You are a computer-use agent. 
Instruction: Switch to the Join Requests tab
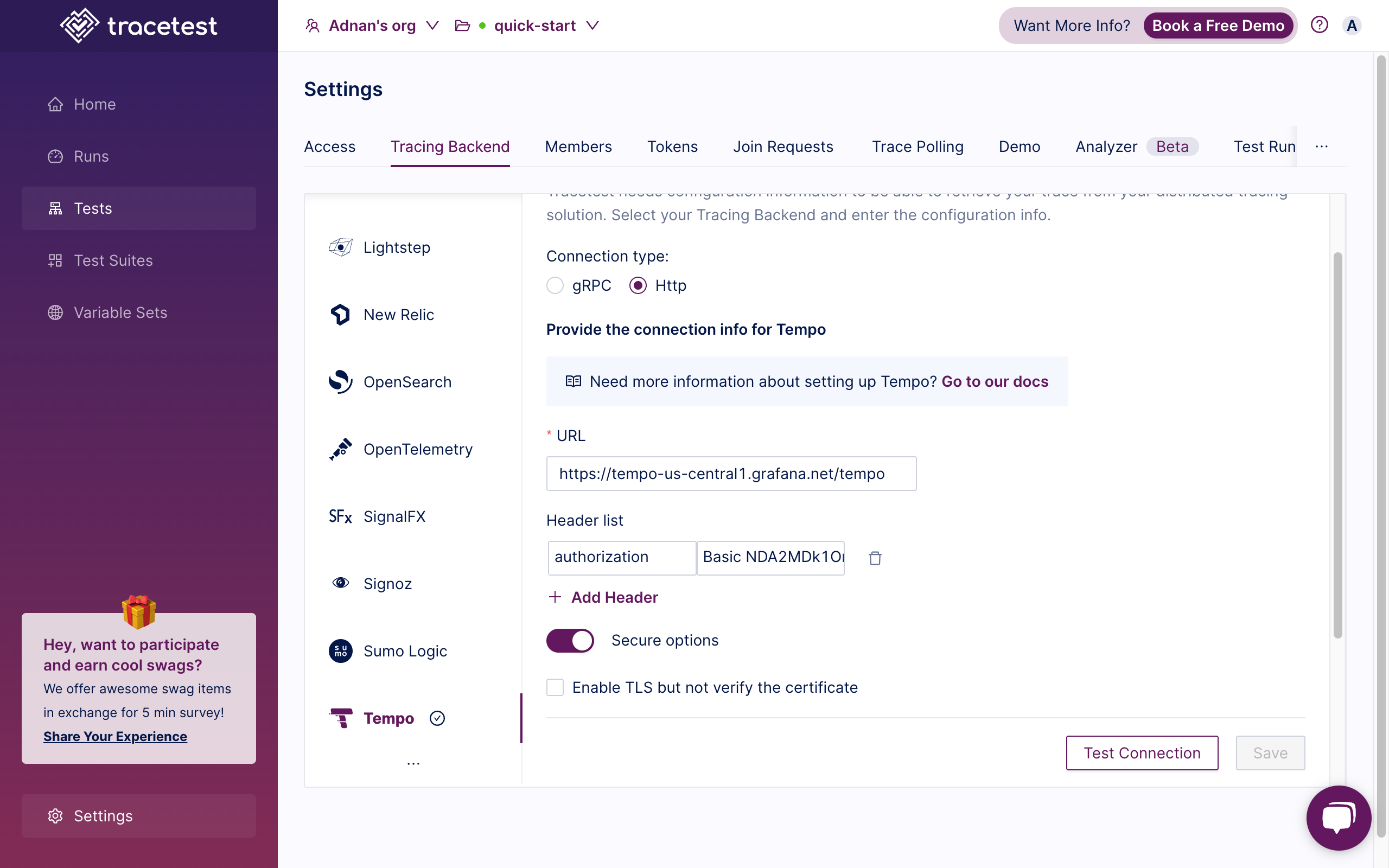pyautogui.click(x=783, y=146)
